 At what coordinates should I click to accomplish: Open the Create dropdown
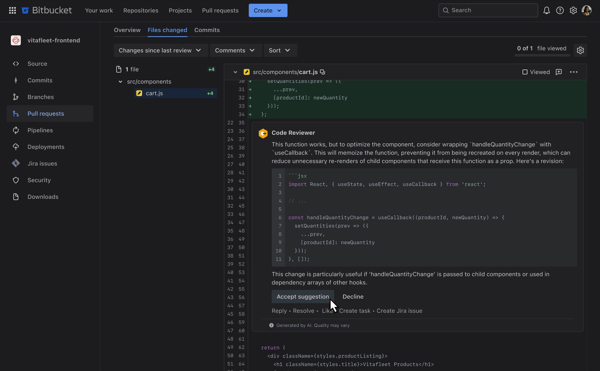[x=268, y=10]
